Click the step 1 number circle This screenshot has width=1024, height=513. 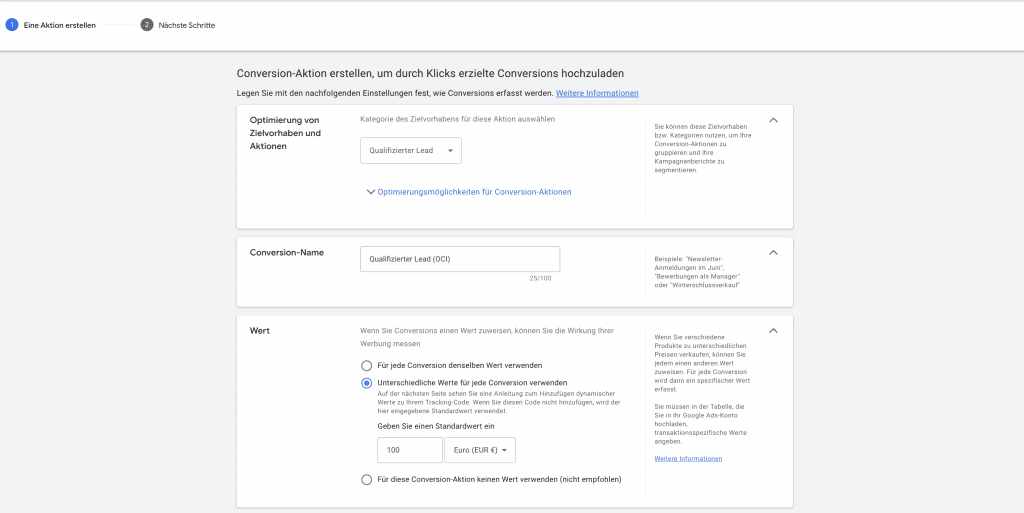(12, 25)
